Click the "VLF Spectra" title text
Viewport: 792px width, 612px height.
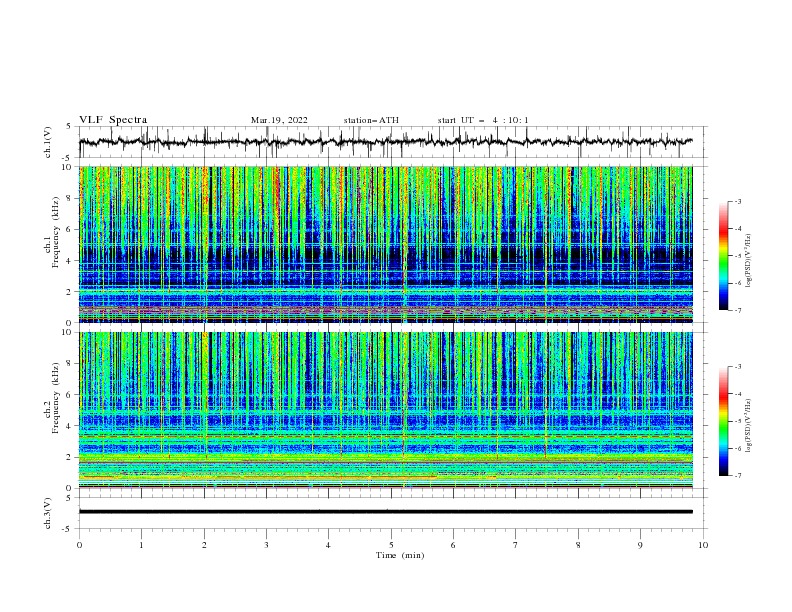(x=113, y=120)
